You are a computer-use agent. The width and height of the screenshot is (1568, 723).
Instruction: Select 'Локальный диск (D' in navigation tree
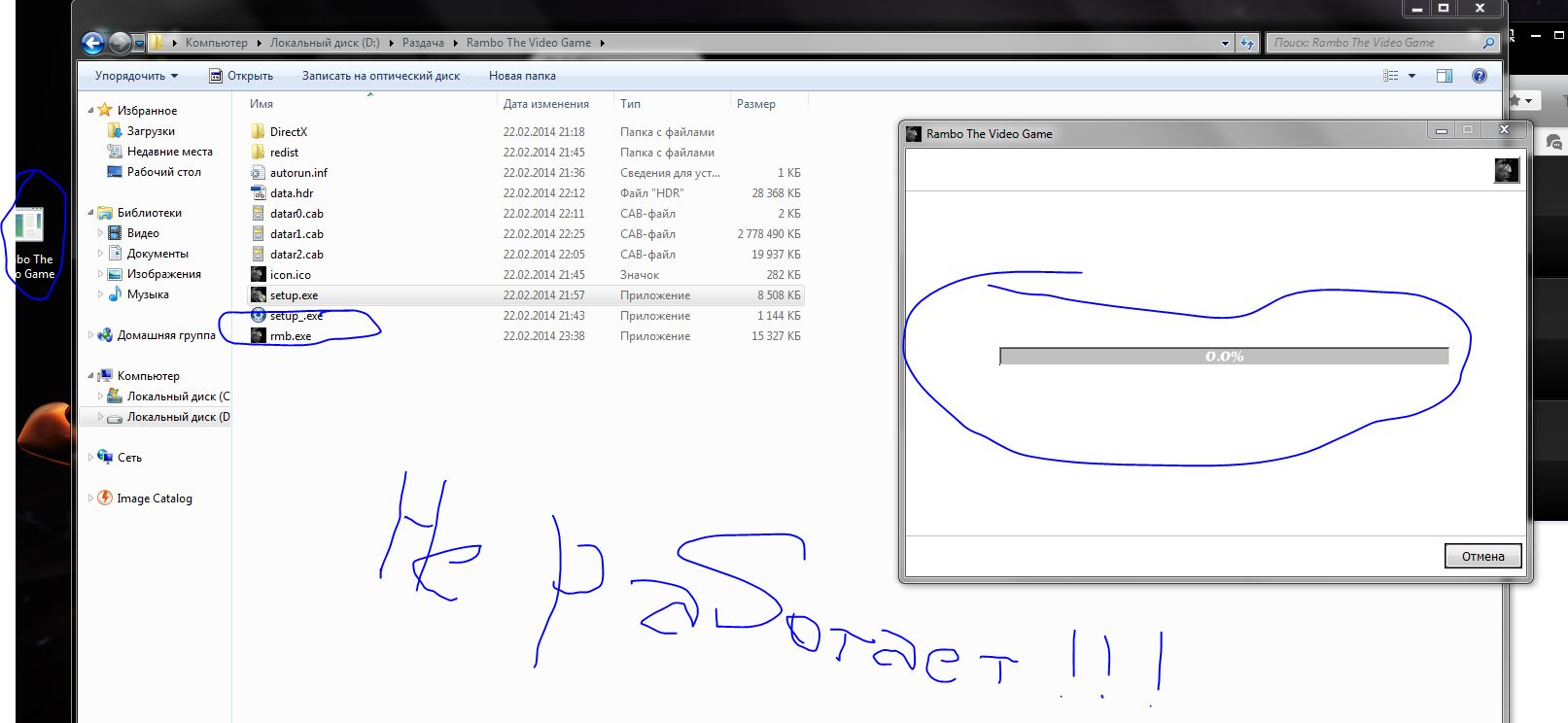179,417
